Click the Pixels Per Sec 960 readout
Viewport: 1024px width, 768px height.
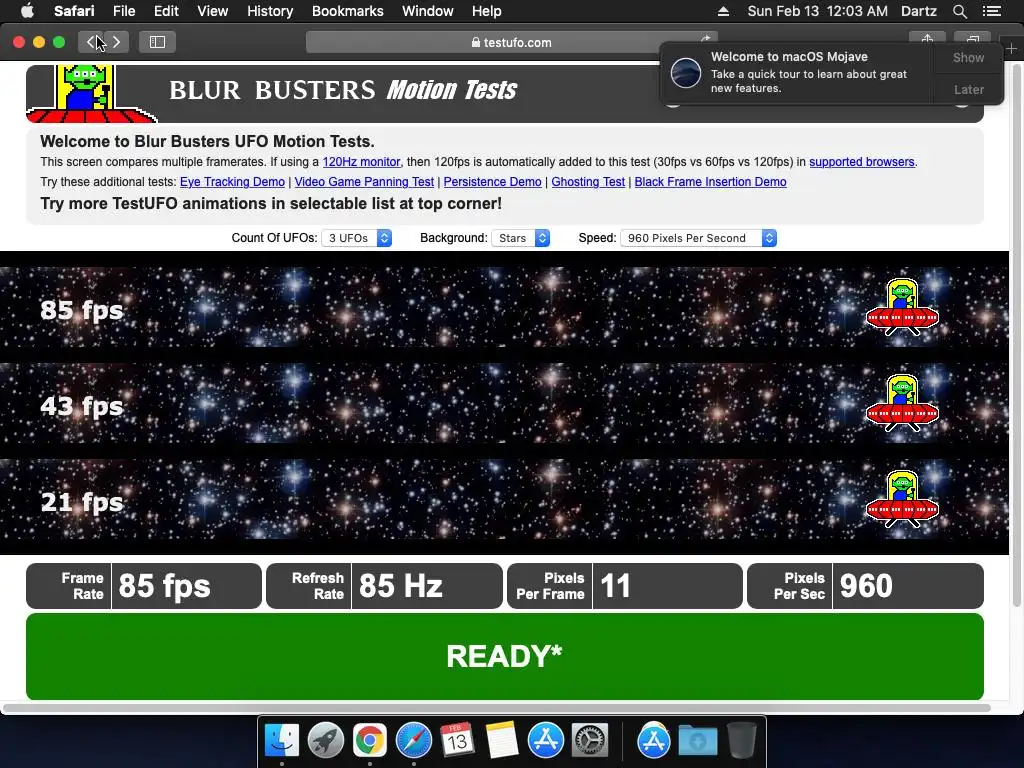[x=865, y=586]
